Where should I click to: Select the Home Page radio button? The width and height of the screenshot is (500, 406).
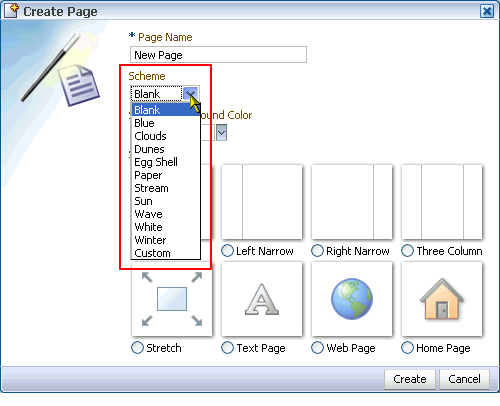click(407, 348)
